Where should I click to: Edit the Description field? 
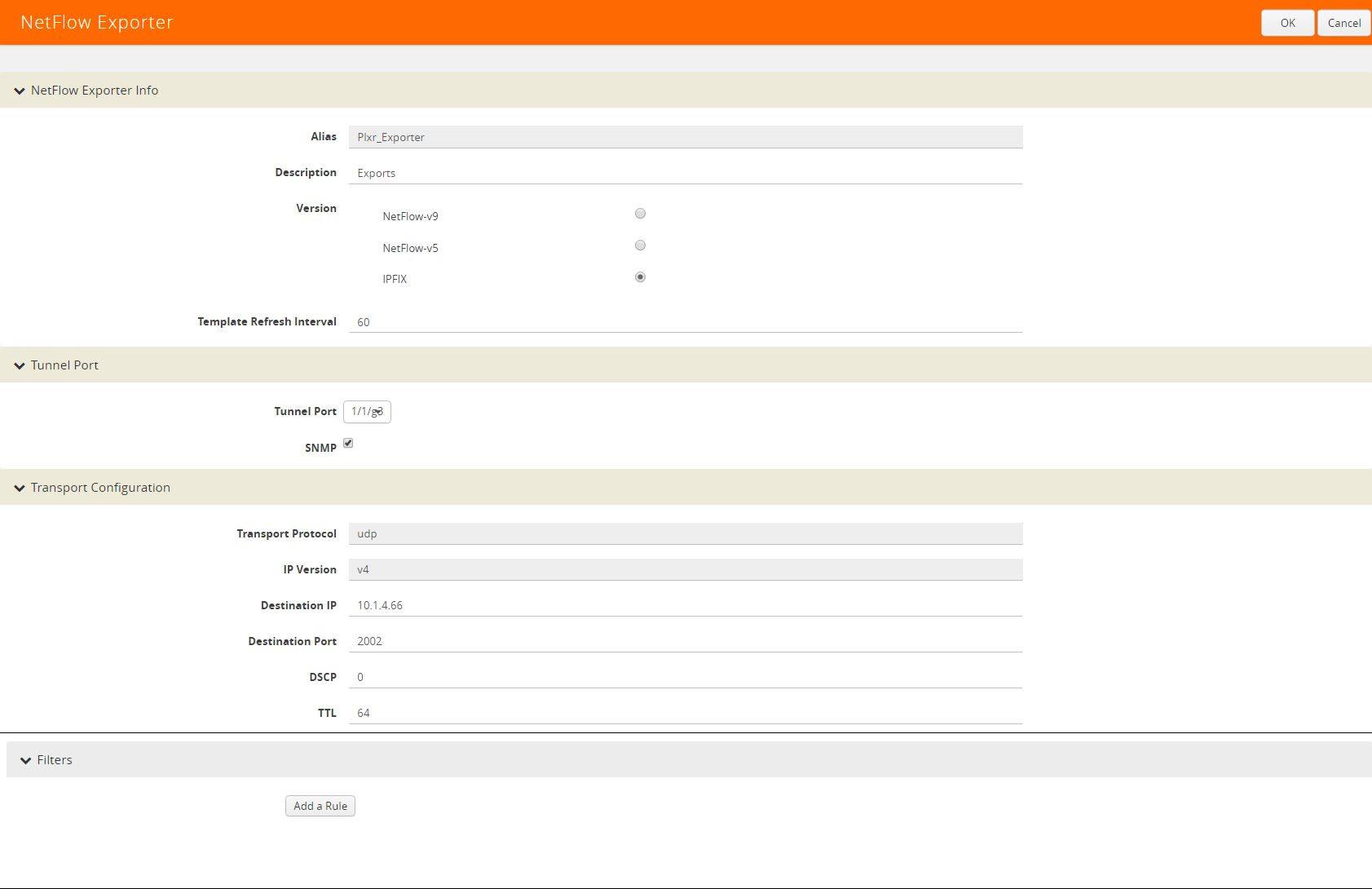686,173
